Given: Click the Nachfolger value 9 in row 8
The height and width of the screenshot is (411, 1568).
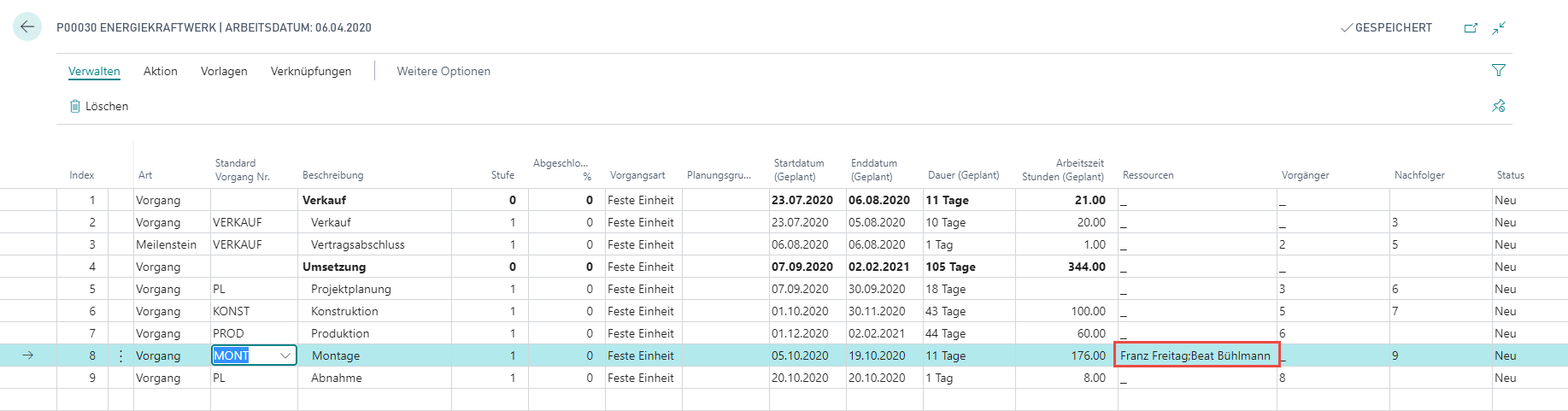Looking at the screenshot, I should (x=1440, y=355).
